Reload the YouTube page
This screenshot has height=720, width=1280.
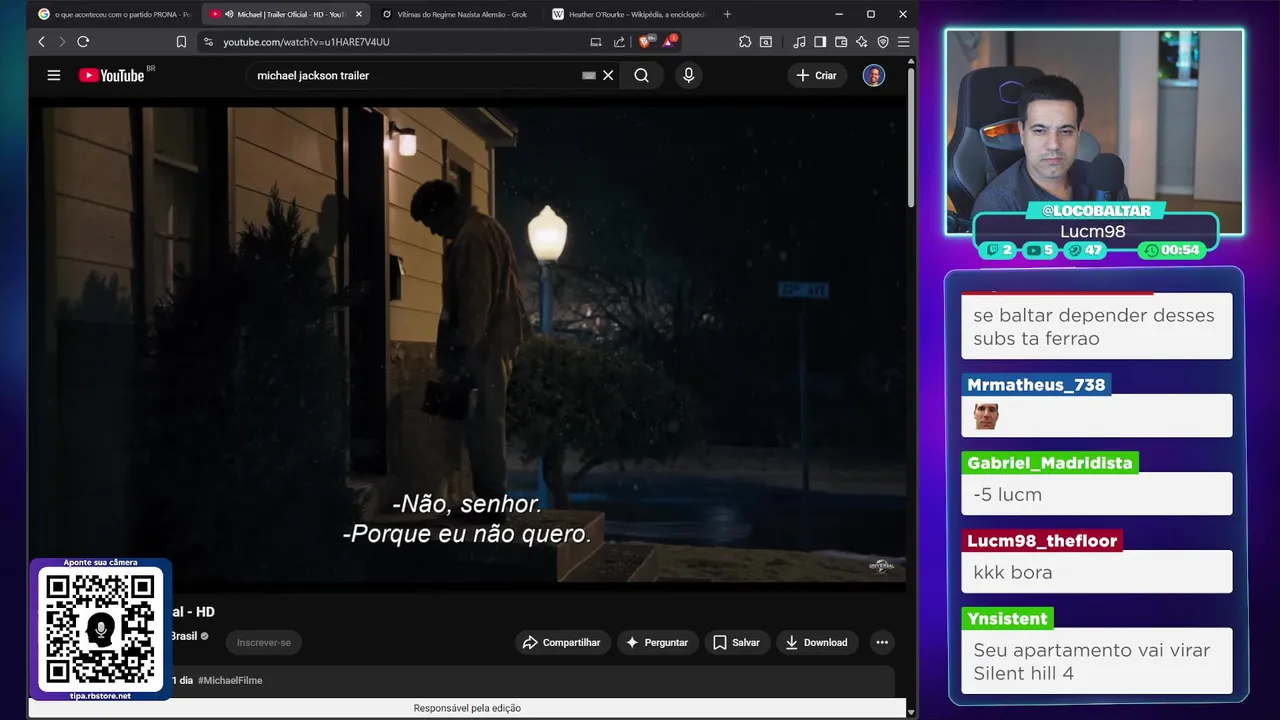coord(83,42)
